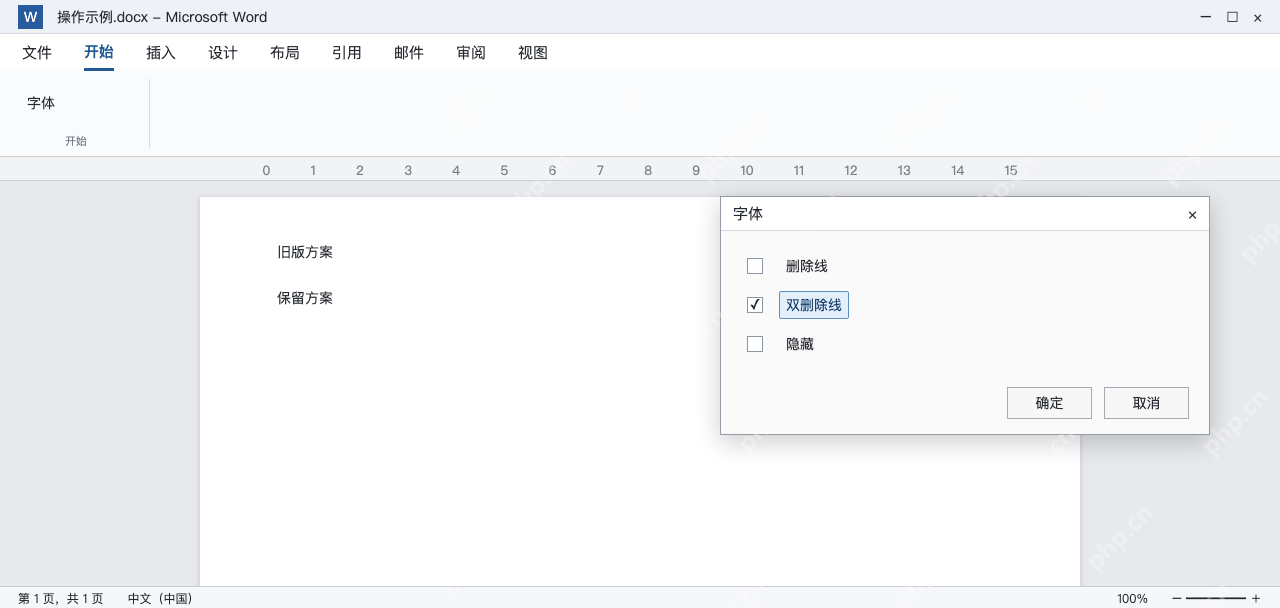
Task: Close the Microsoft Word window
Action: point(1257,17)
